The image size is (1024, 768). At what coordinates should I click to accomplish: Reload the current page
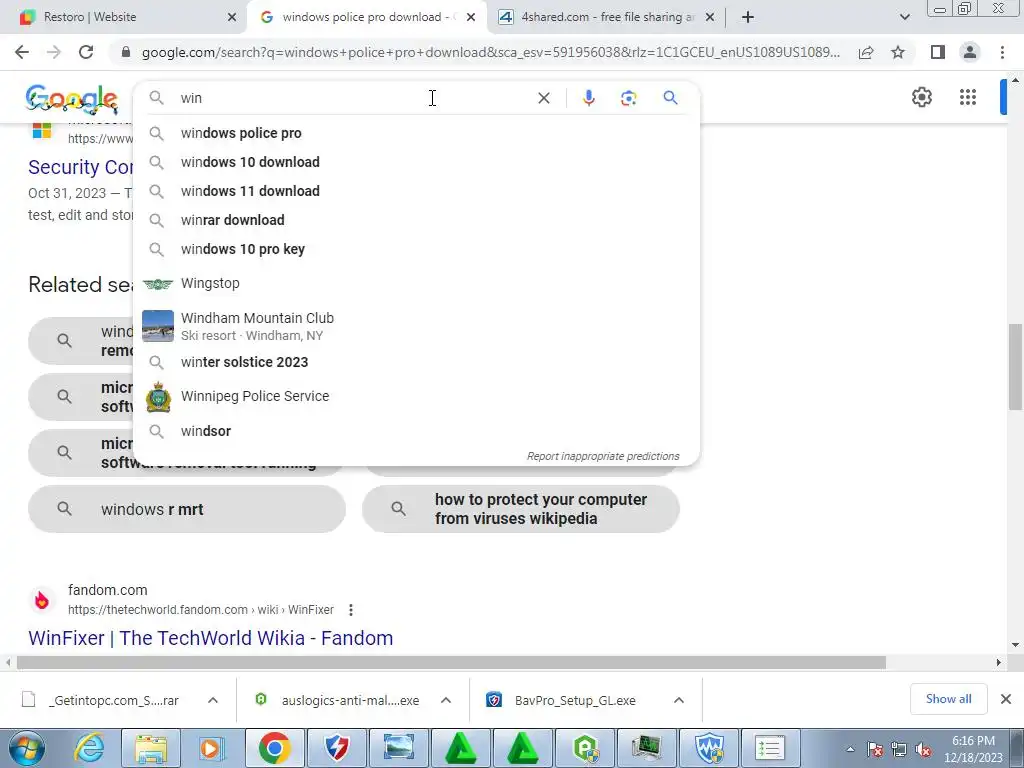pos(86,52)
